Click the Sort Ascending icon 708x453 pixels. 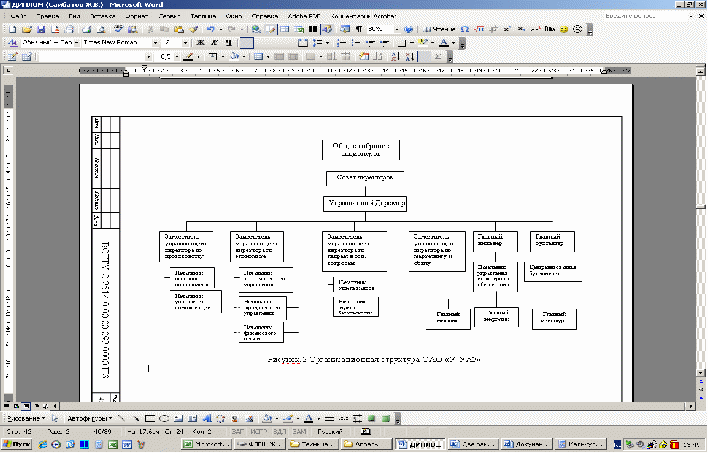[x=395, y=56]
